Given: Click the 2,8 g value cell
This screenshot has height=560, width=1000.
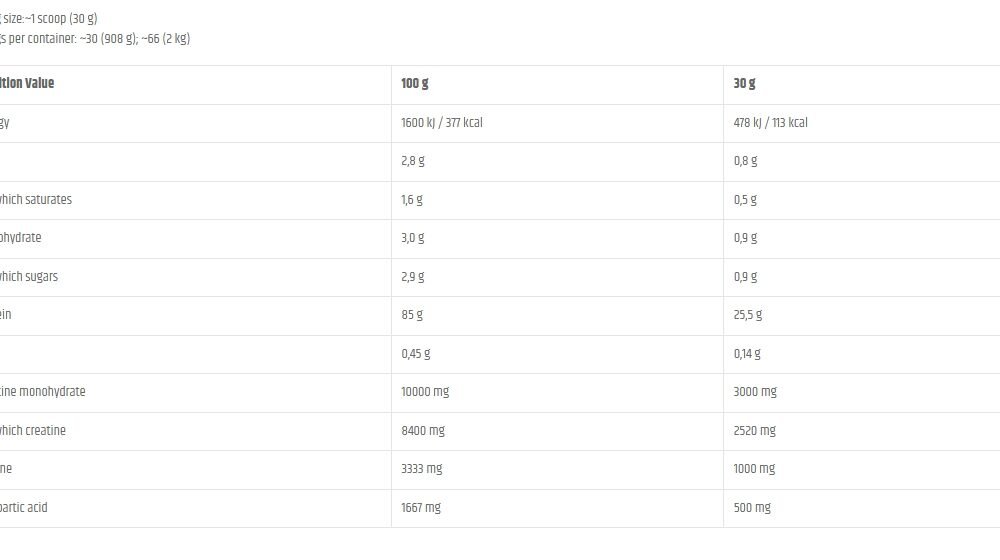Looking at the screenshot, I should point(412,161).
